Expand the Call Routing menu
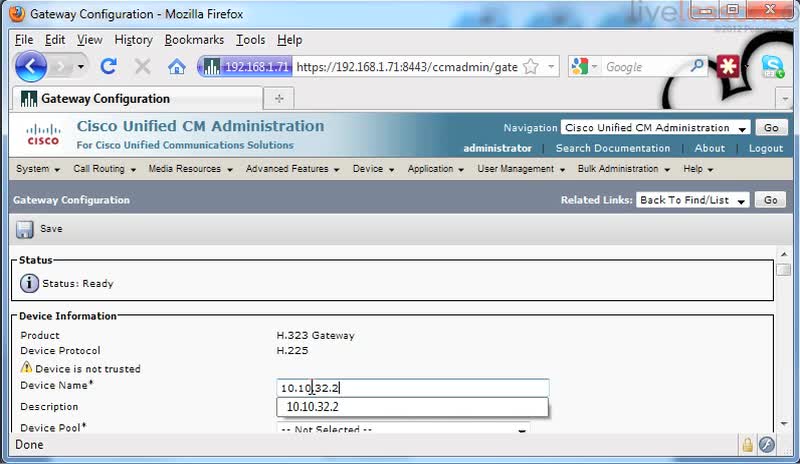800x464 pixels. pyautogui.click(x=104, y=169)
